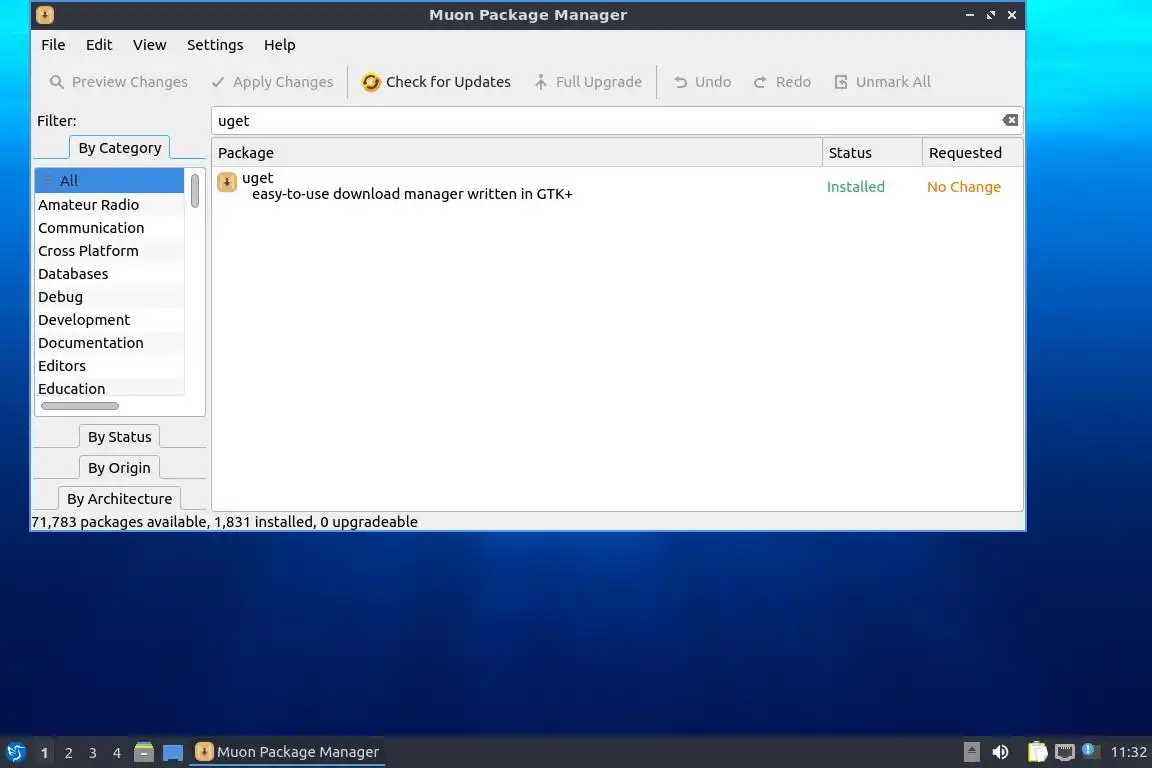
Task: Switch to workspace 3 in the pager
Action: [93, 753]
